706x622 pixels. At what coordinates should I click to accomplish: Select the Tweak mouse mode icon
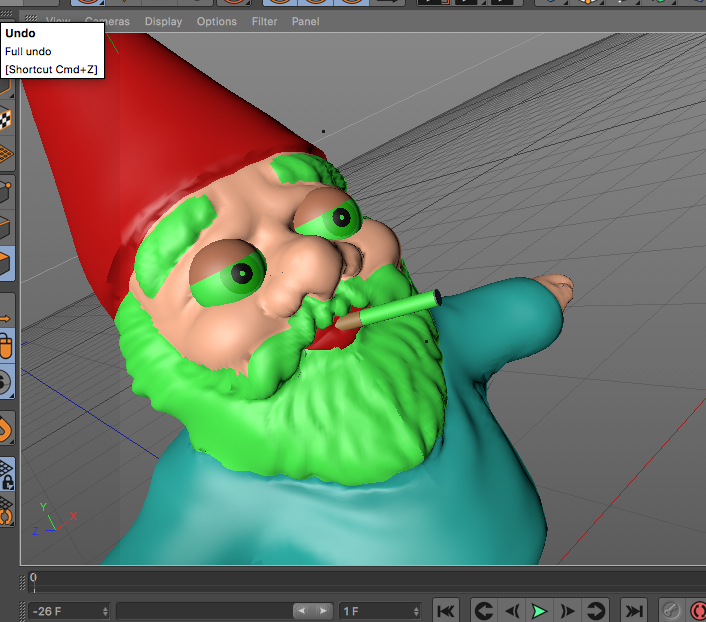tap(6, 347)
